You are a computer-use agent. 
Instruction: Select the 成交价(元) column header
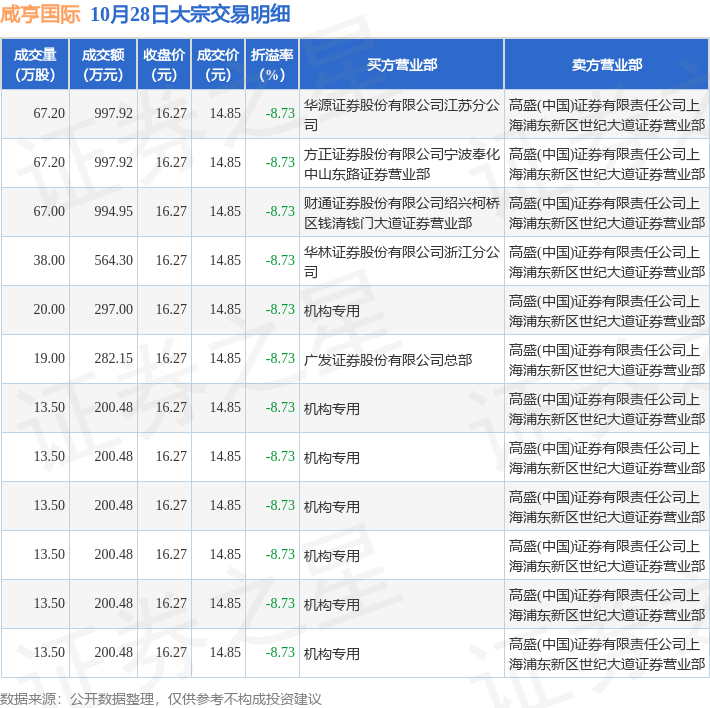218,64
